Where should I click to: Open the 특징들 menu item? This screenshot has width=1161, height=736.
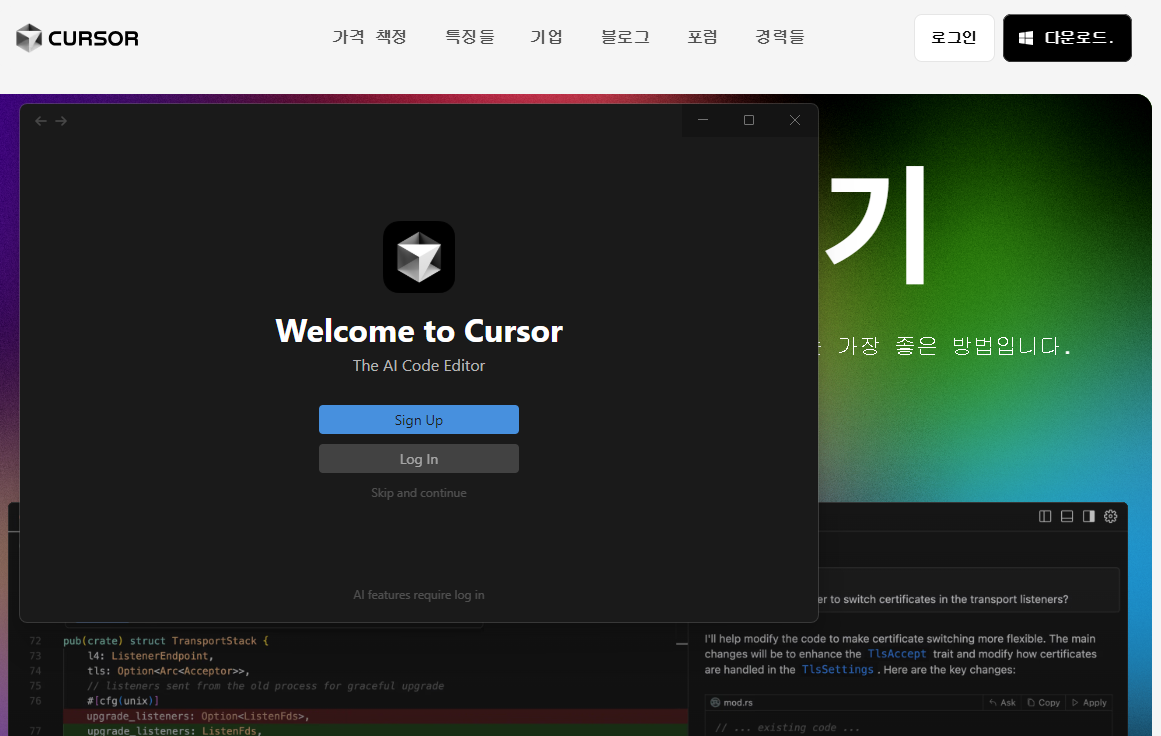[x=469, y=37]
